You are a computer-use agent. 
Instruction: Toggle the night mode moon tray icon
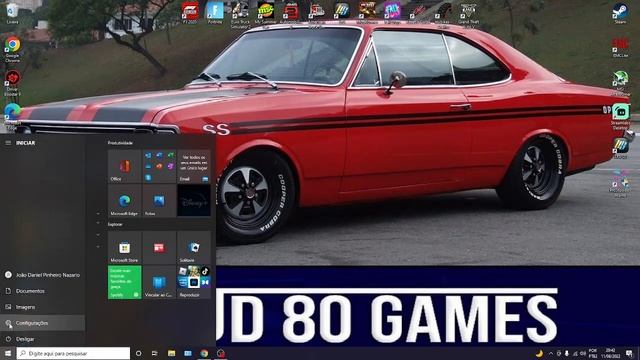539,353
